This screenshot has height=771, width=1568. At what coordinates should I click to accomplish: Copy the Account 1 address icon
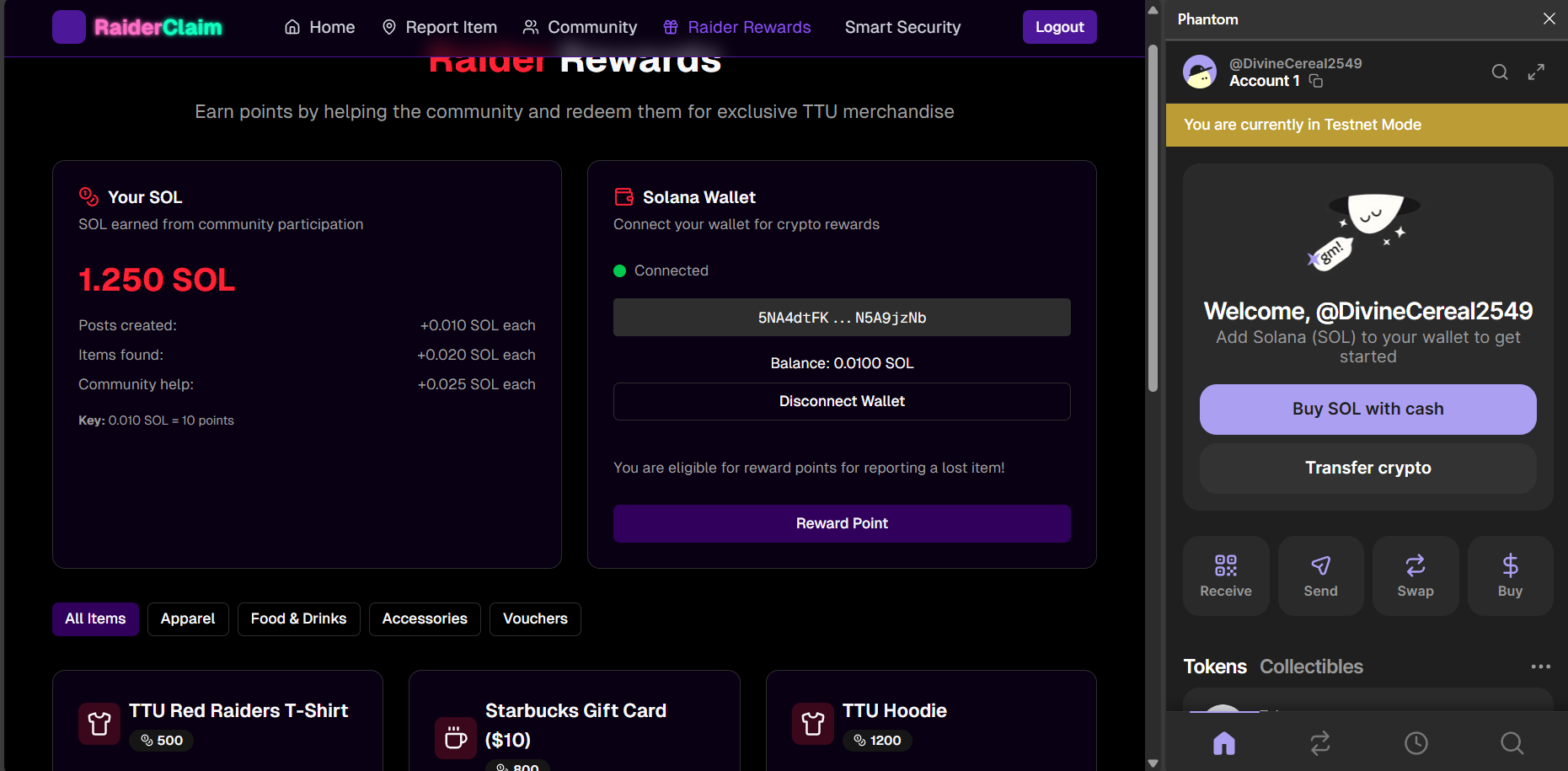point(1316,81)
